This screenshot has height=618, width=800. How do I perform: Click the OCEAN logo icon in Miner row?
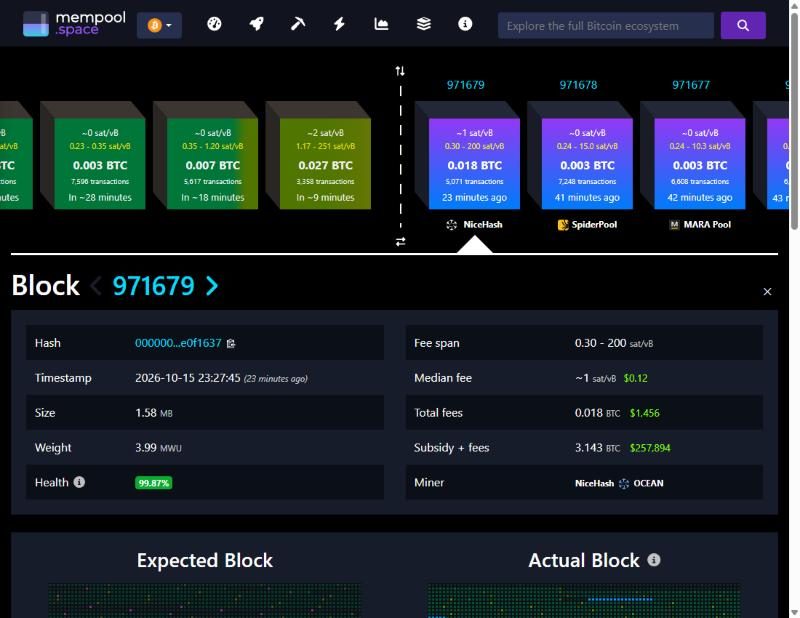tap(624, 483)
